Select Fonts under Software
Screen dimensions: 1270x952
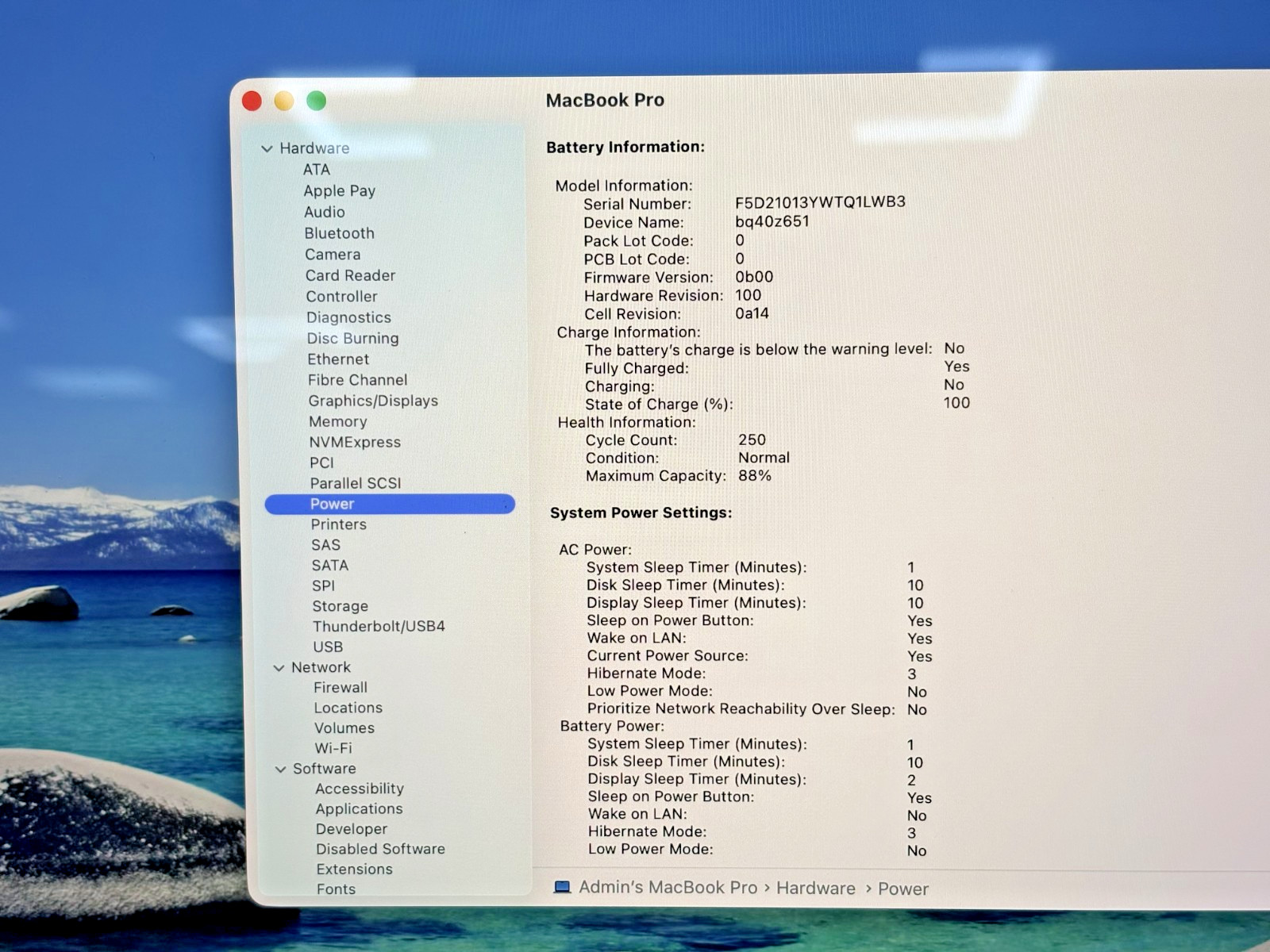point(336,889)
